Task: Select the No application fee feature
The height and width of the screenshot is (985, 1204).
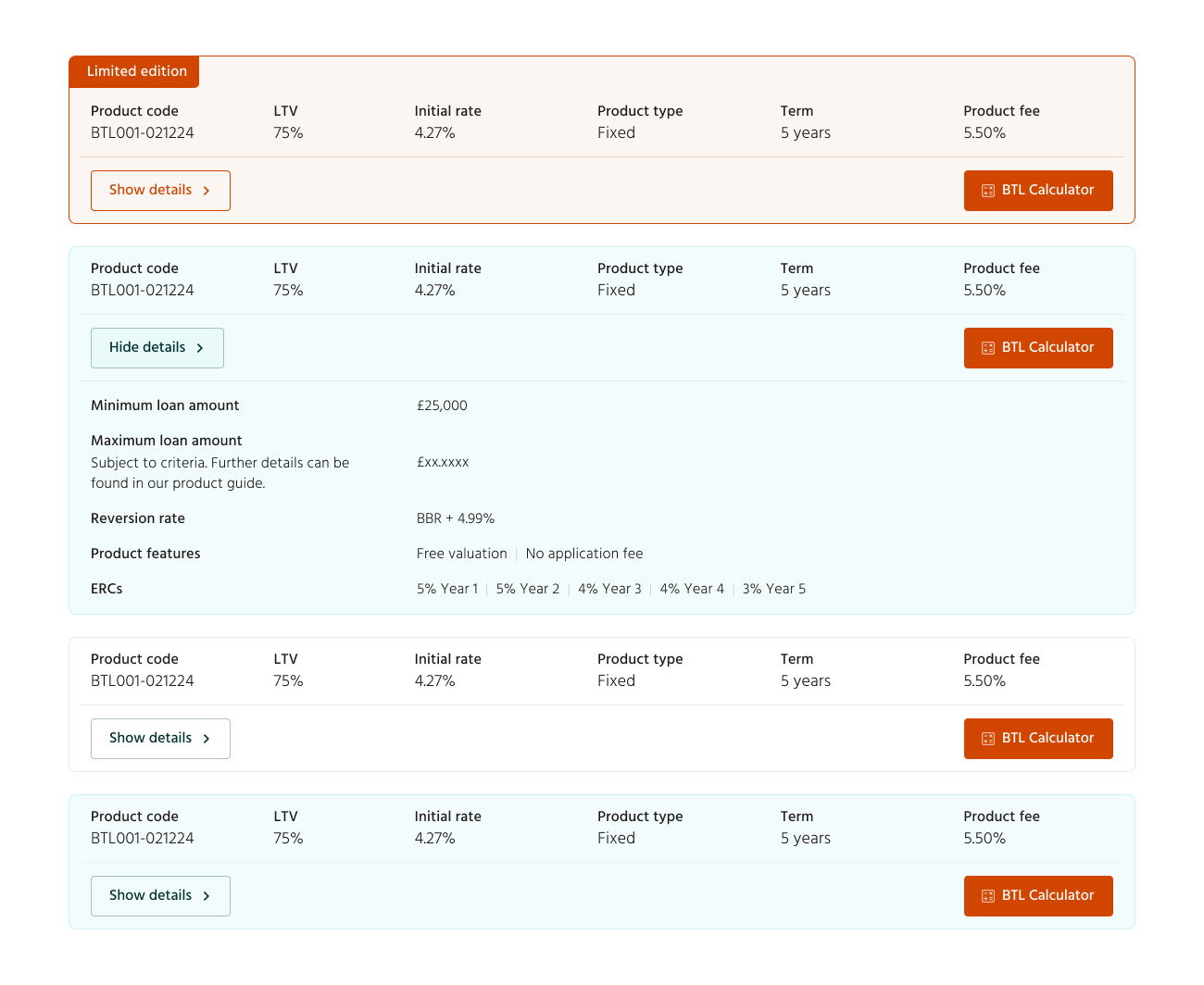Action: tap(583, 554)
